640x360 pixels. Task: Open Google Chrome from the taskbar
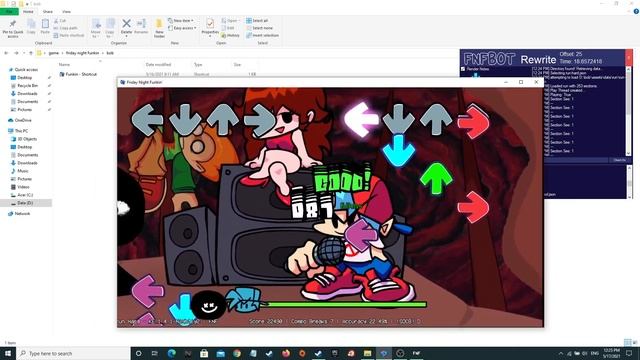coord(237,353)
